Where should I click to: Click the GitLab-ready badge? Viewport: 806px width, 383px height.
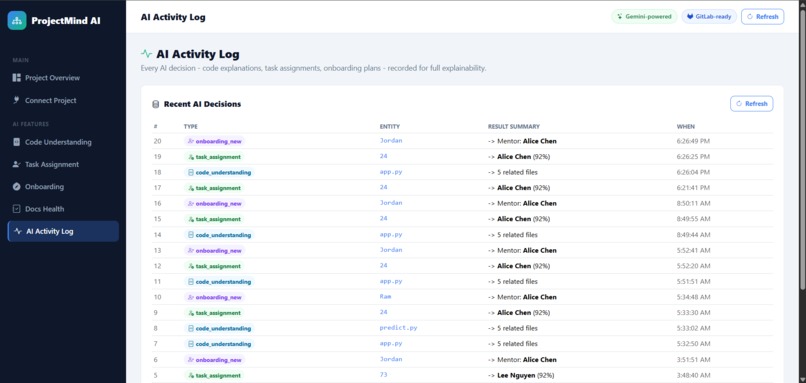tap(709, 16)
